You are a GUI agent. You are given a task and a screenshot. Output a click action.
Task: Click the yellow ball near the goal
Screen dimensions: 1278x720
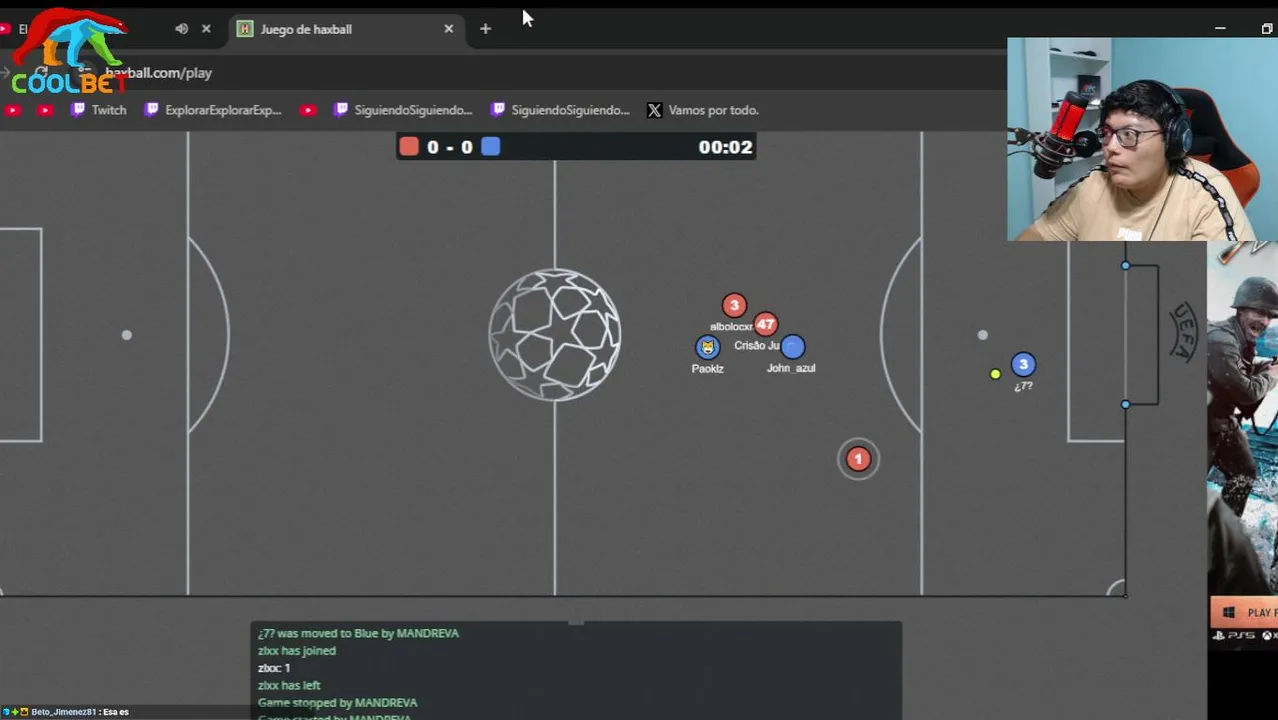coord(995,374)
